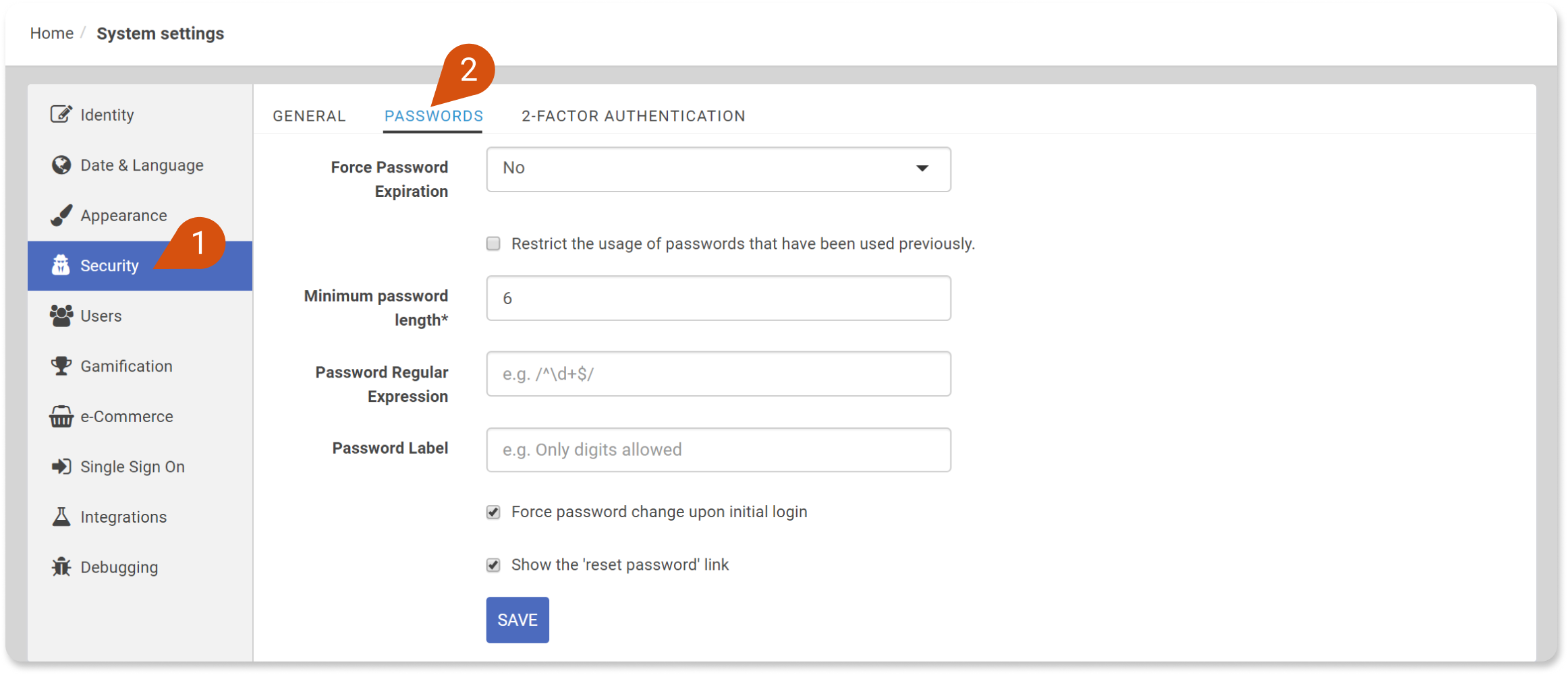Open the Force Password Expiration dropdown
1568x675 pixels.
click(x=718, y=169)
